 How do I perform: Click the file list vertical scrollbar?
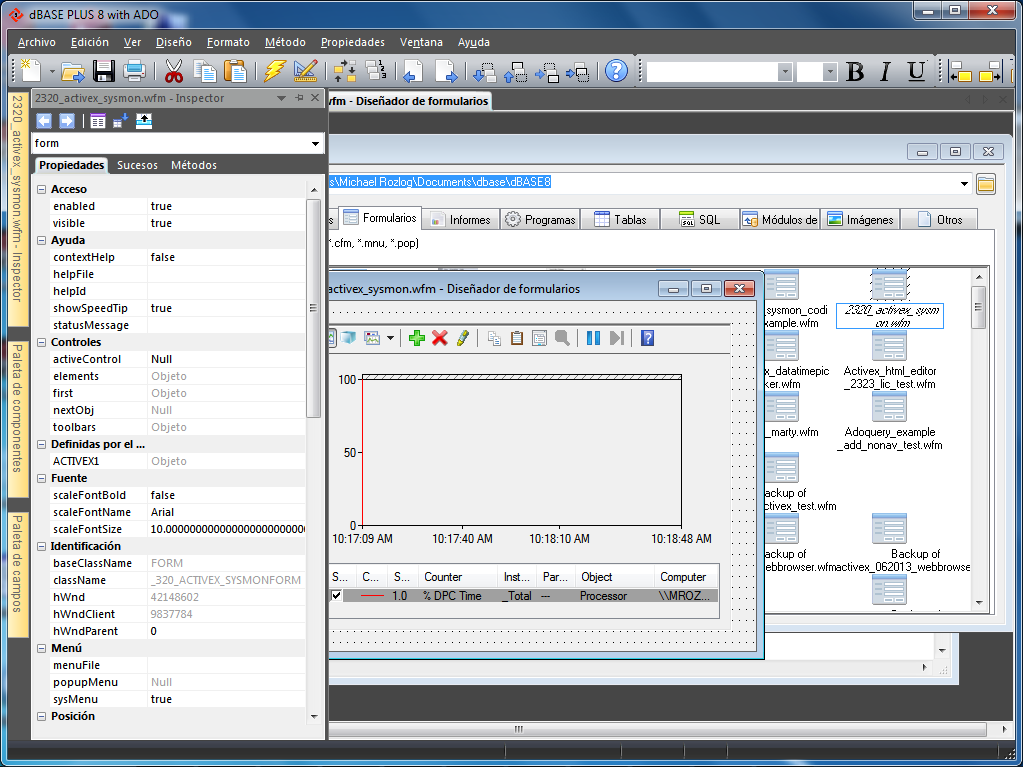978,440
